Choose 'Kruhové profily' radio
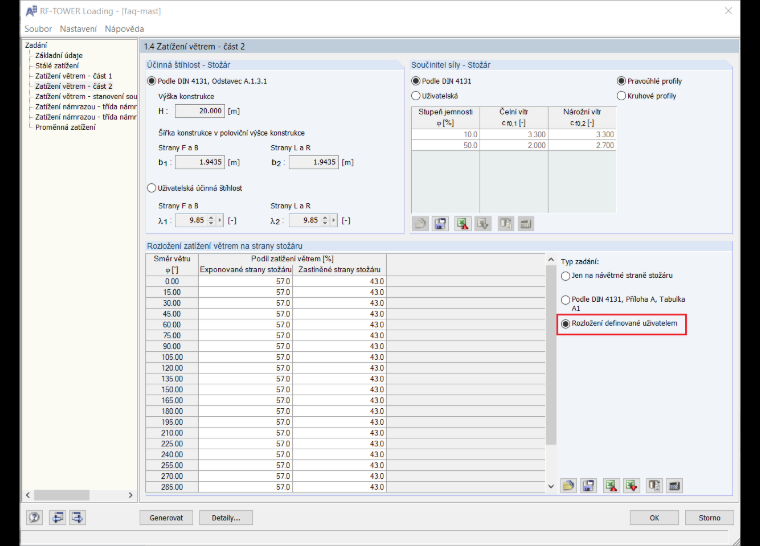Viewport: 760px width, 546px height. tap(621, 96)
